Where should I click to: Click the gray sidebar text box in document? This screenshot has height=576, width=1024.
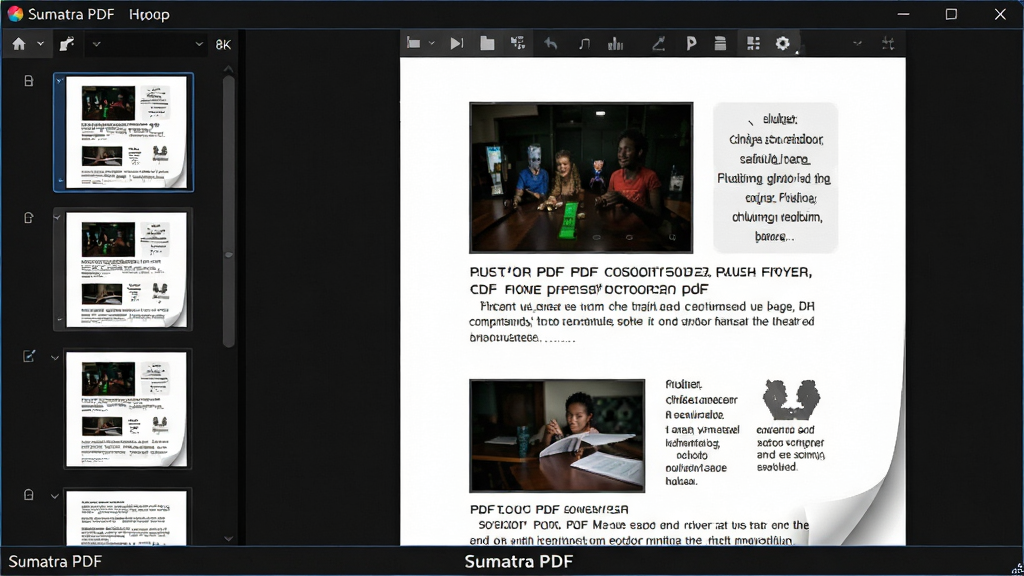(775, 178)
